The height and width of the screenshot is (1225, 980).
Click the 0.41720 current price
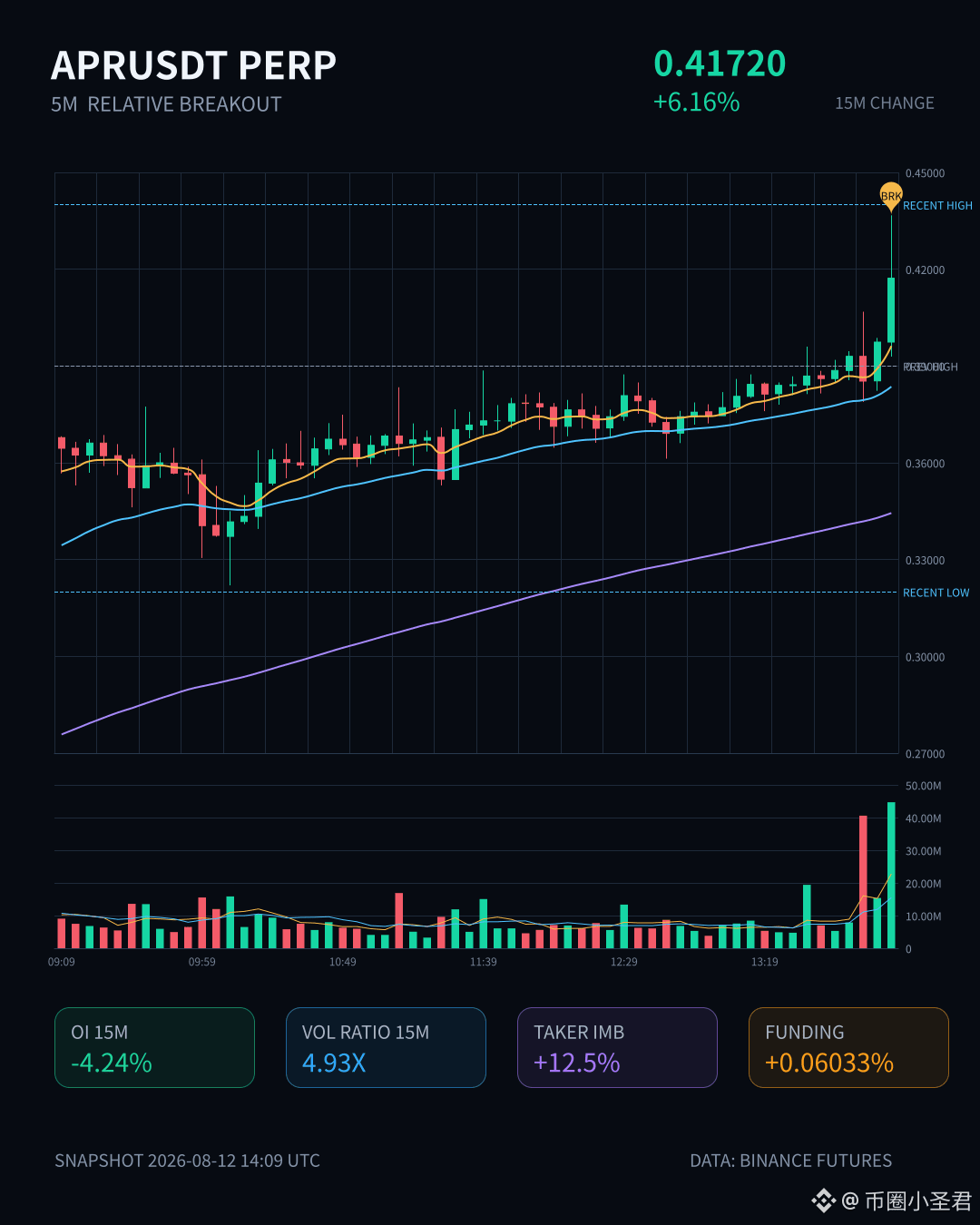click(x=720, y=64)
